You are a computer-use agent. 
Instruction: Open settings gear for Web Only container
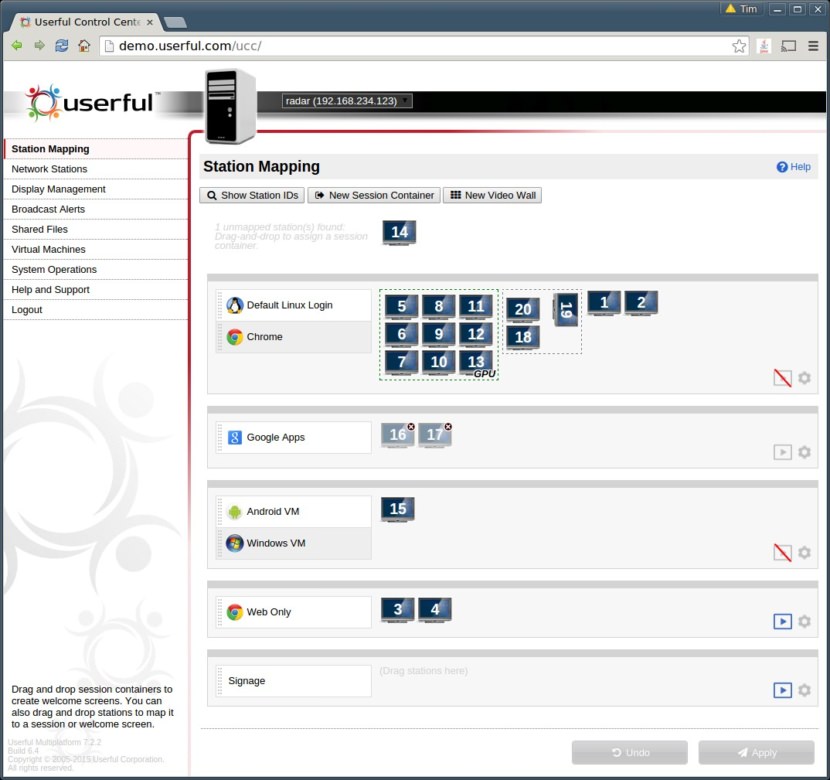point(804,621)
